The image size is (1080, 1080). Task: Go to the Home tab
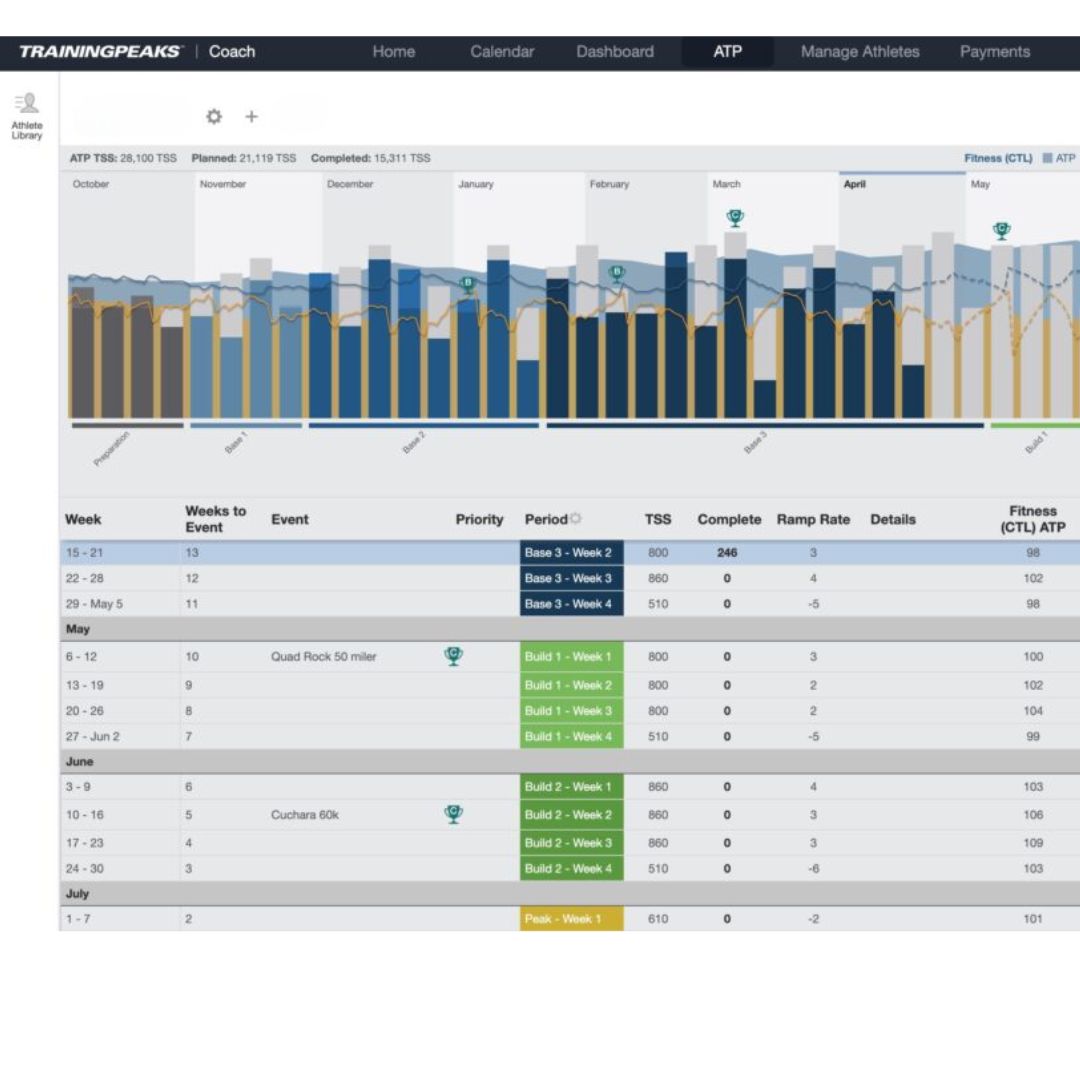pyautogui.click(x=394, y=52)
